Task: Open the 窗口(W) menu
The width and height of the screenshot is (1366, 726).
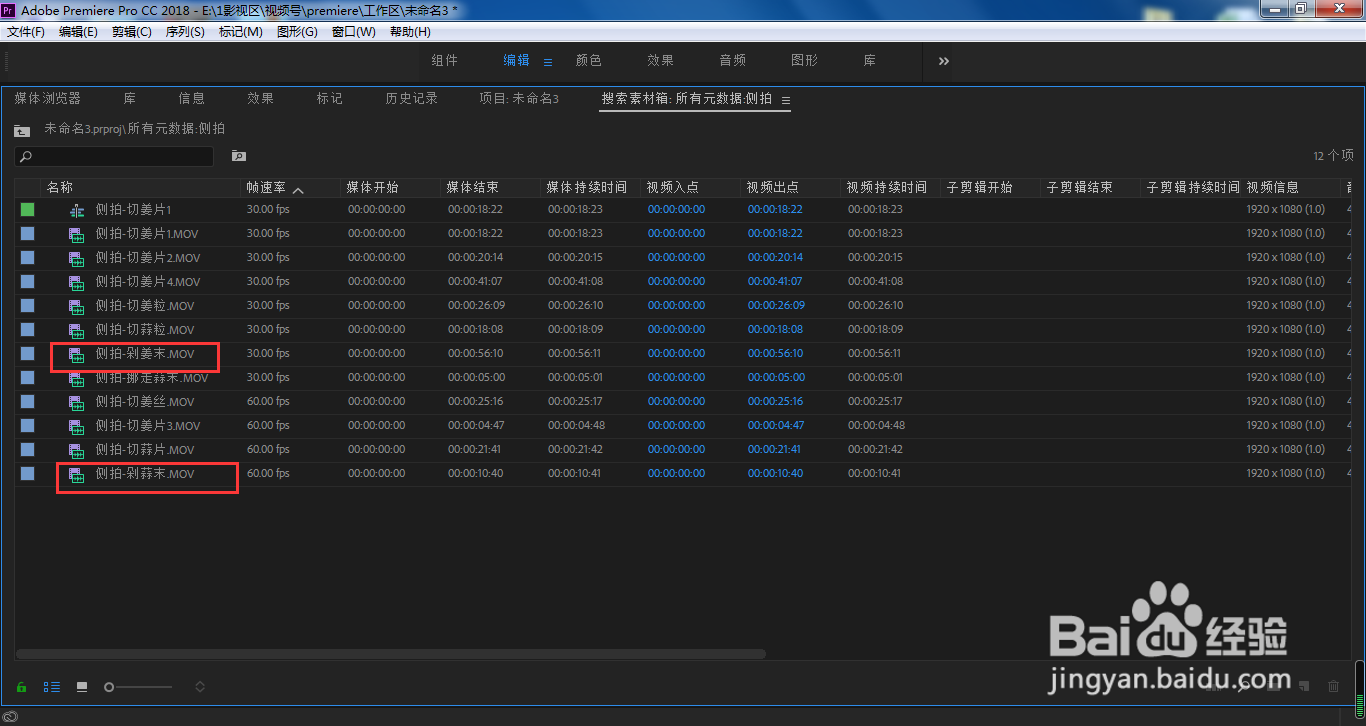Action: click(354, 32)
